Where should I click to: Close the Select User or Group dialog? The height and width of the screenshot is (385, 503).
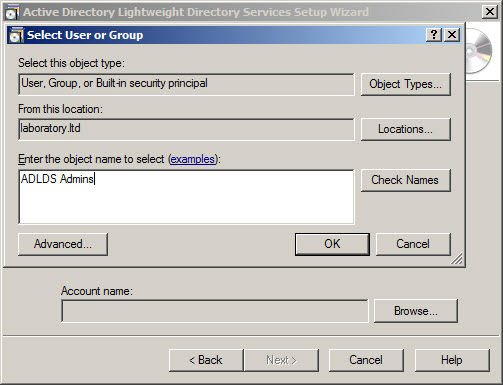(x=452, y=35)
